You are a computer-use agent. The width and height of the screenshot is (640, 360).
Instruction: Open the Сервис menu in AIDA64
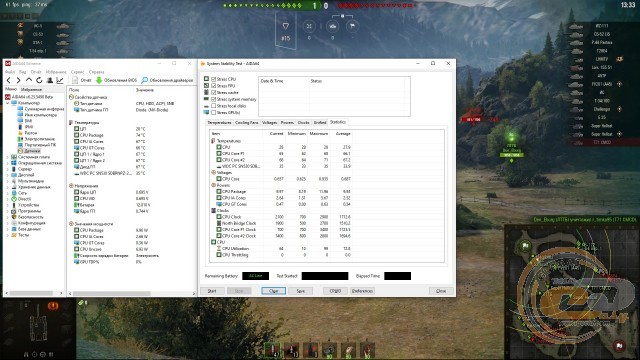78,72
